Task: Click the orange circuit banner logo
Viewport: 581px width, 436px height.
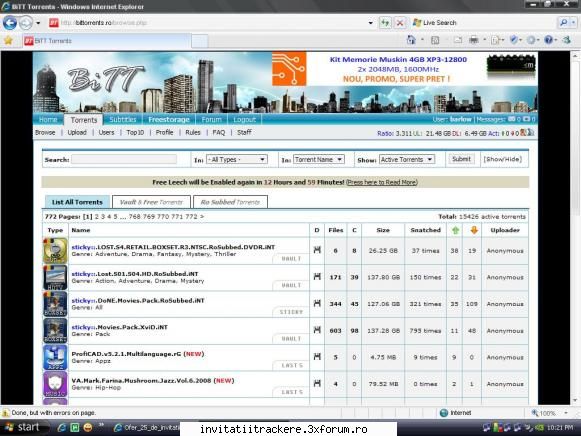Action: pos(289,69)
